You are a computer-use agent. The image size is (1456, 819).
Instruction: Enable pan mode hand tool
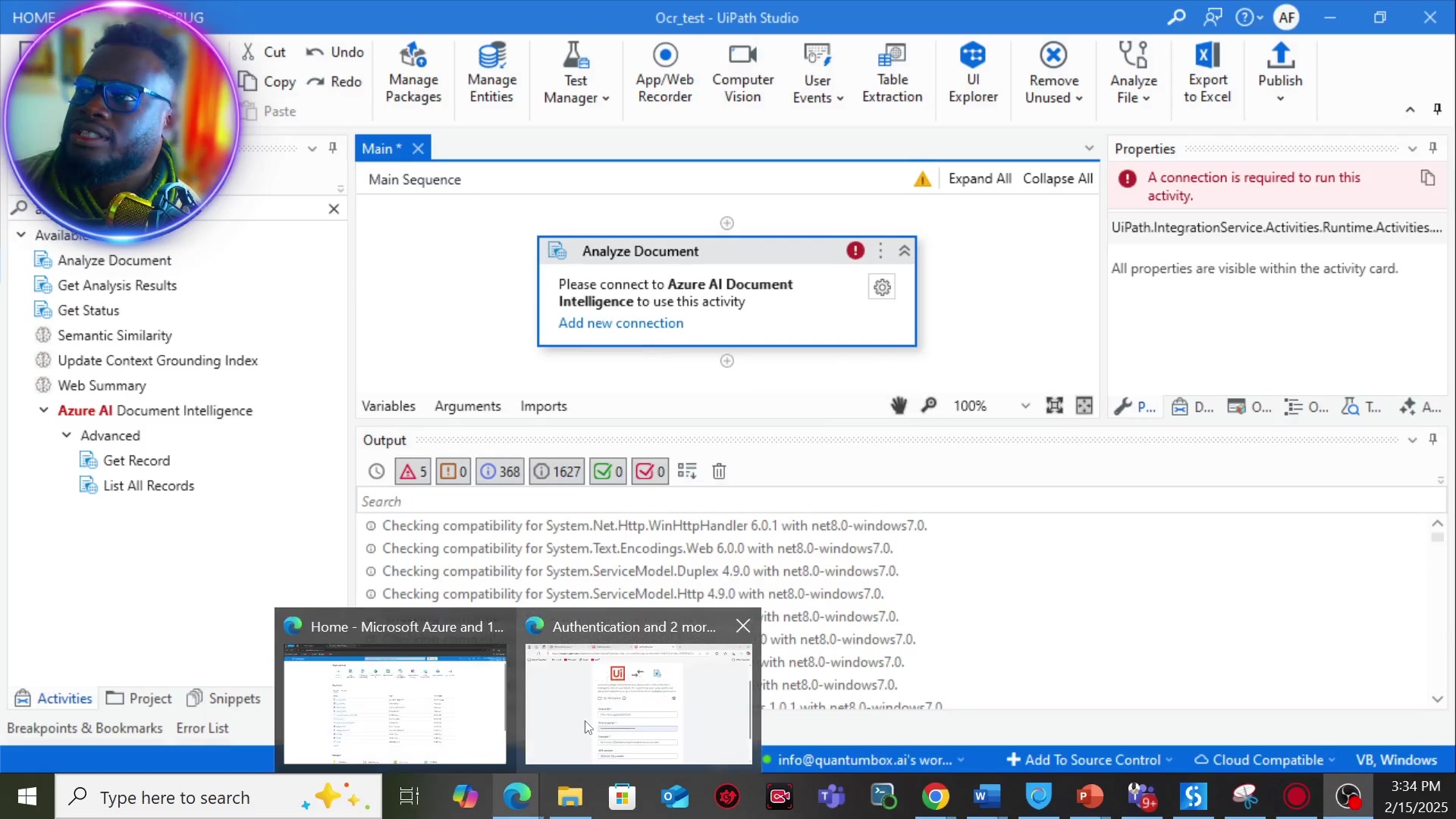[x=899, y=406]
